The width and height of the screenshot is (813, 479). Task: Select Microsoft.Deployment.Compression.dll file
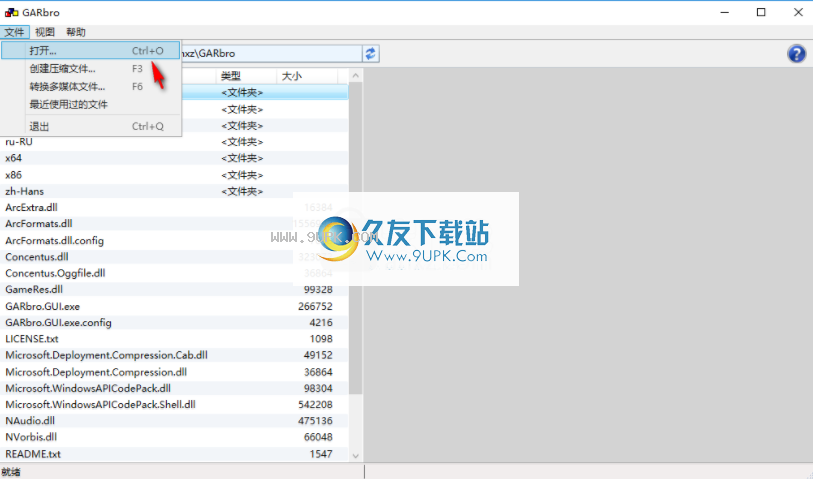(x=174, y=372)
